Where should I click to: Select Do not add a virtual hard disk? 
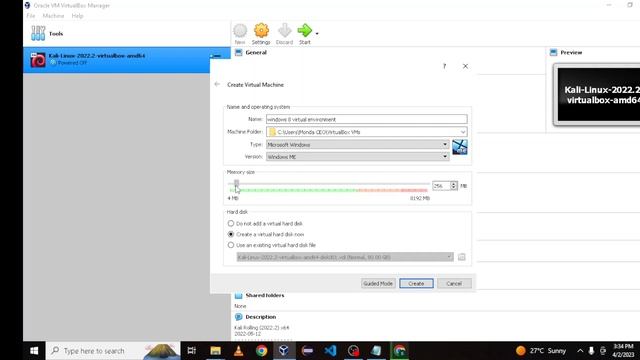(x=265, y=224)
